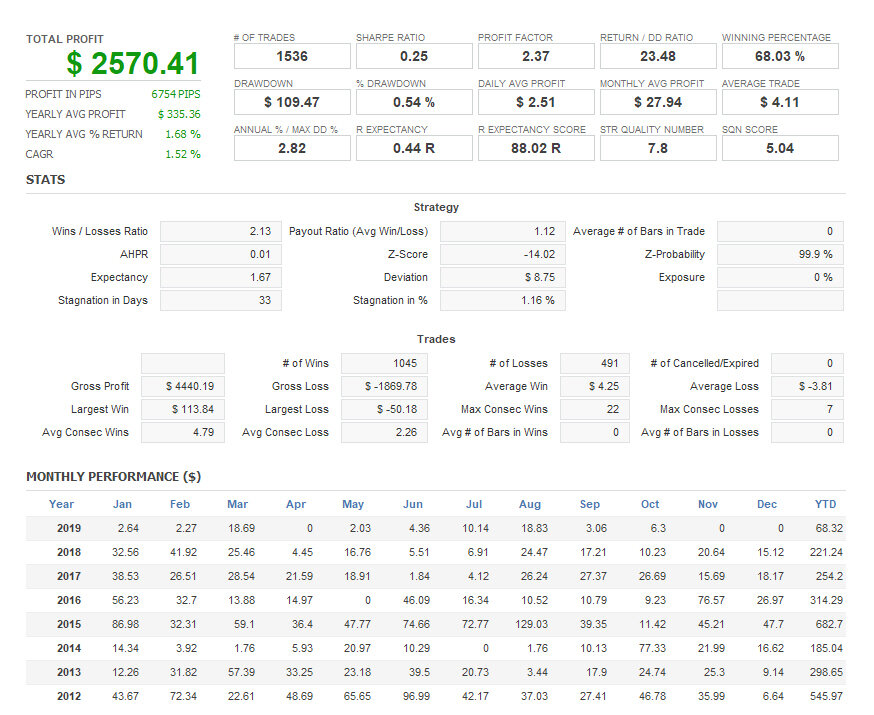Click 2012 YTD value 545.97
This screenshot has height=715, width=874.
[x=826, y=696]
